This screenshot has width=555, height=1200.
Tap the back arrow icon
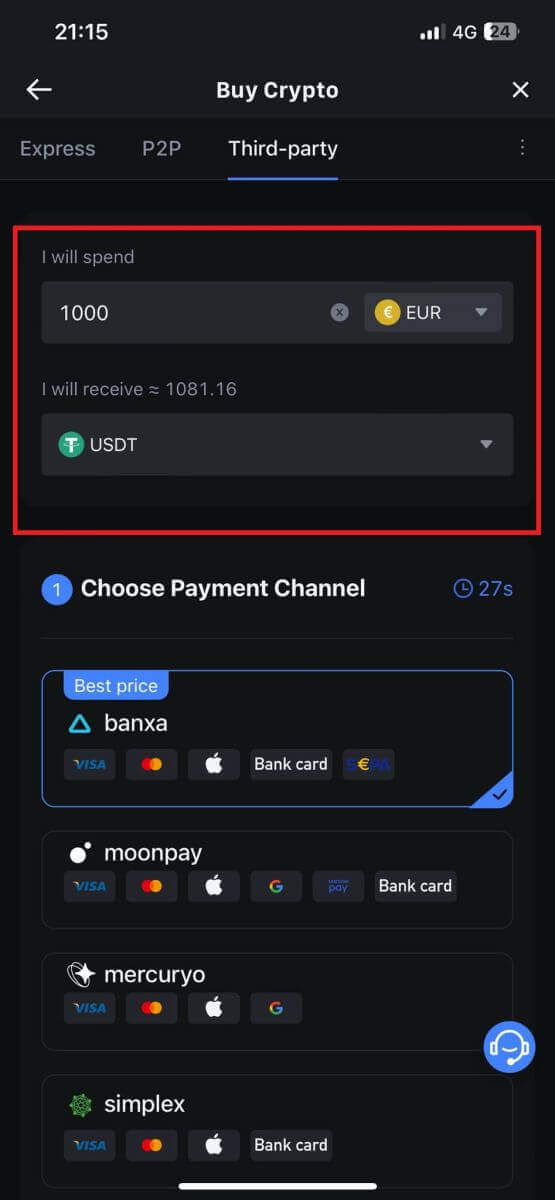click(38, 90)
